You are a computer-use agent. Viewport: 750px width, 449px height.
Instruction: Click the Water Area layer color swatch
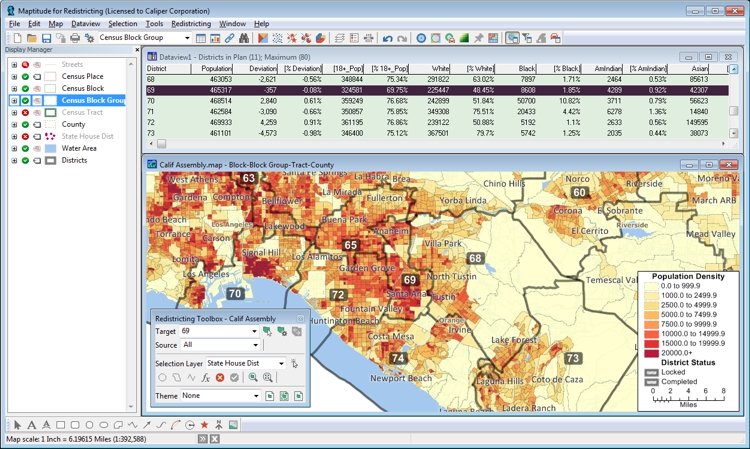(x=49, y=148)
